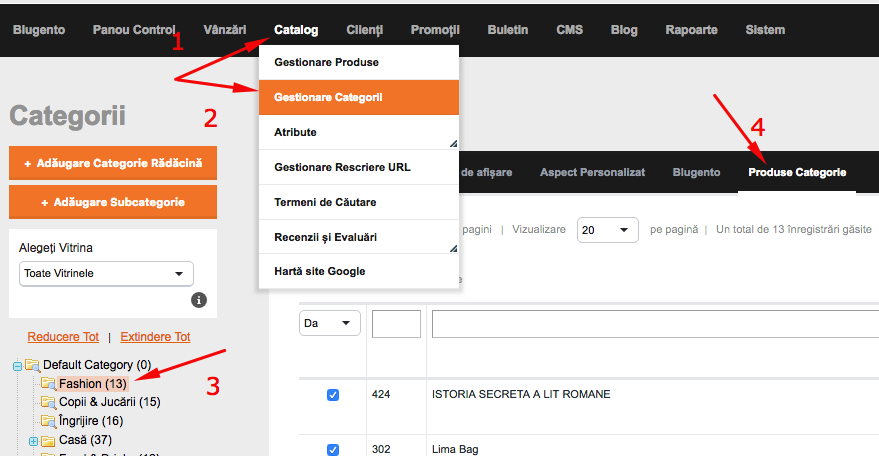879x456 pixels.
Task: Click the info icon below Toate Vitrinele
Action: (x=199, y=300)
